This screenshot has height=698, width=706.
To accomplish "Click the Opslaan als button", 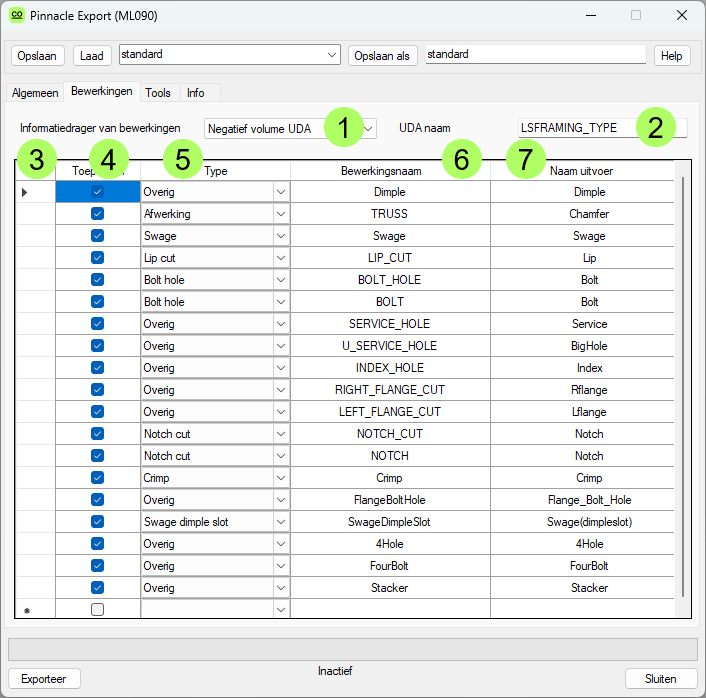I will (x=382, y=56).
